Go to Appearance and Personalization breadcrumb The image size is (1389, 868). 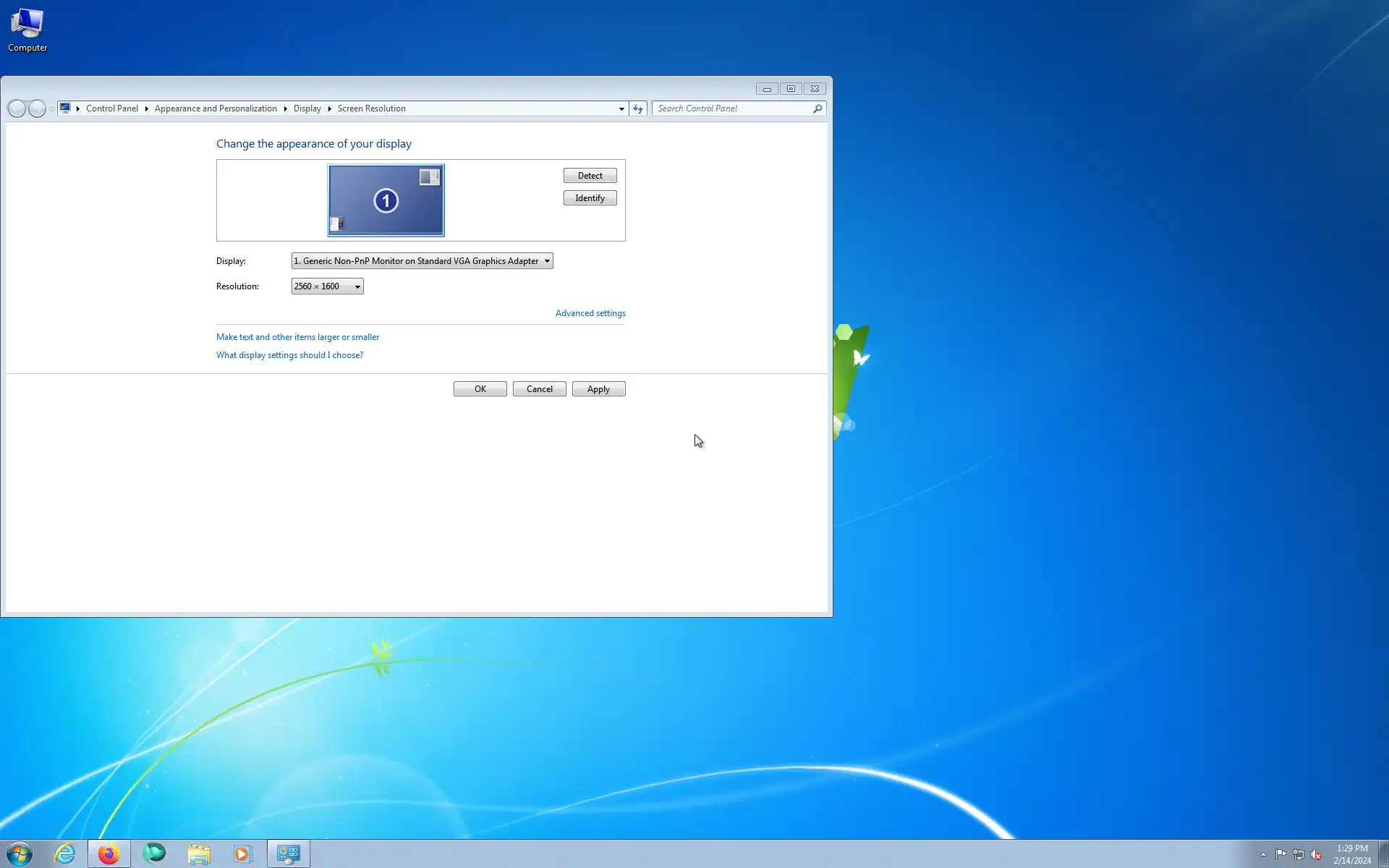[x=216, y=109]
